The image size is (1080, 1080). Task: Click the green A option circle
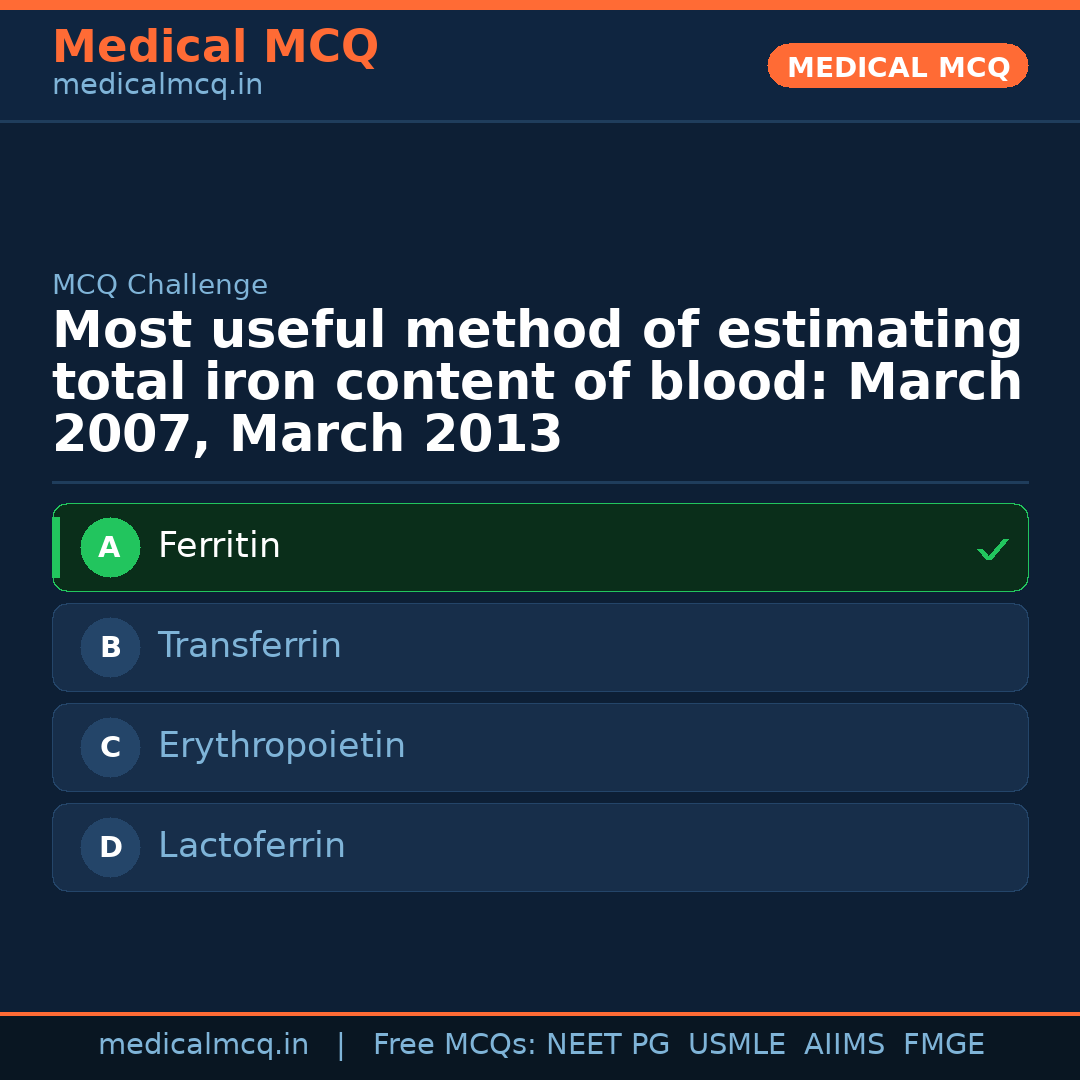110,547
